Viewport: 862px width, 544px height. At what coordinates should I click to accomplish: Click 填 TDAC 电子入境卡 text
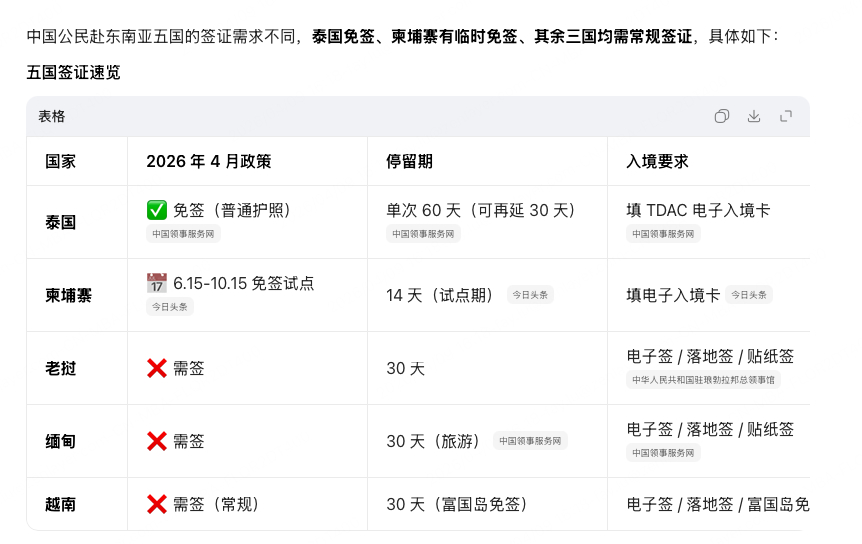[x=698, y=210]
